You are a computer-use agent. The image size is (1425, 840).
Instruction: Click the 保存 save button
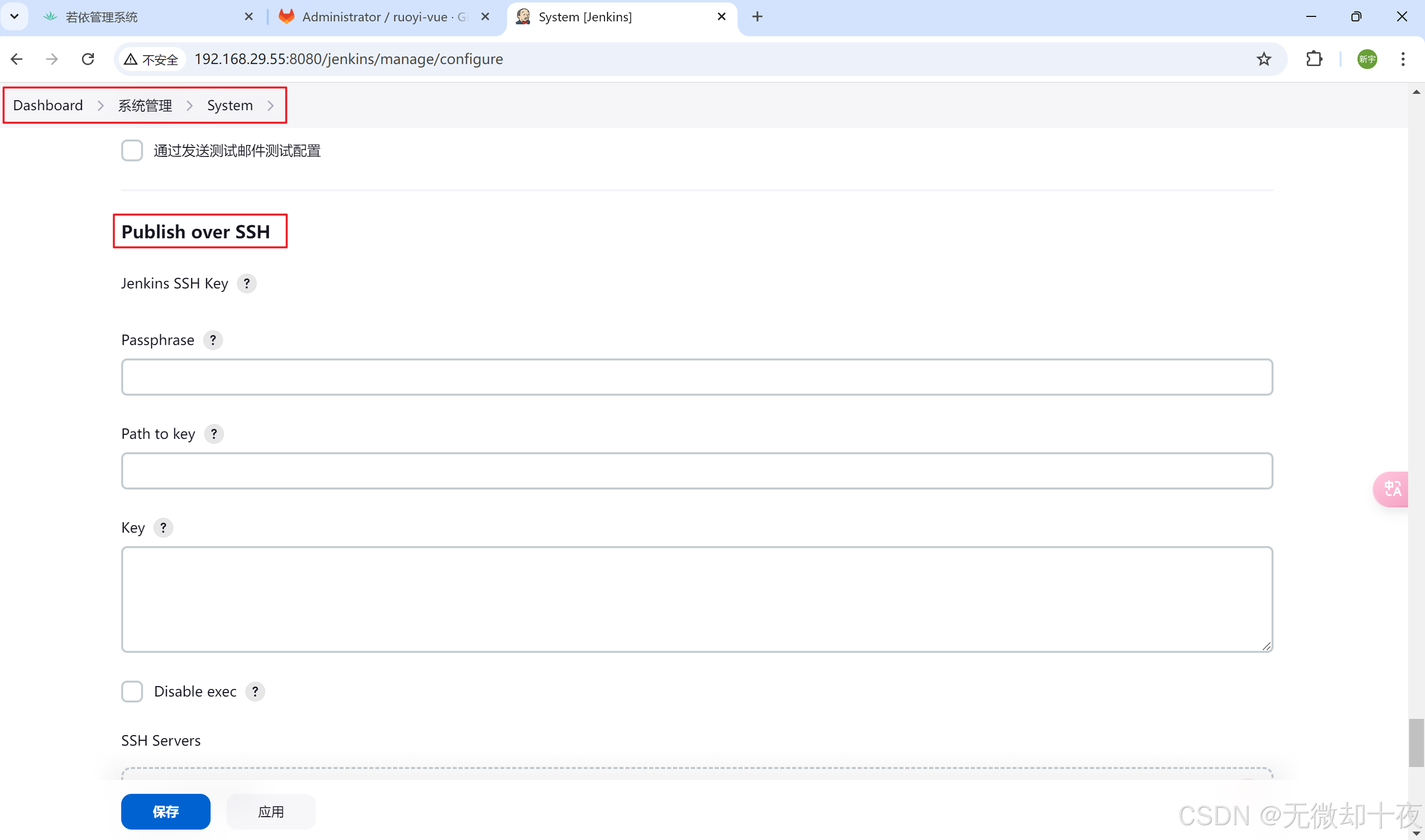point(165,812)
